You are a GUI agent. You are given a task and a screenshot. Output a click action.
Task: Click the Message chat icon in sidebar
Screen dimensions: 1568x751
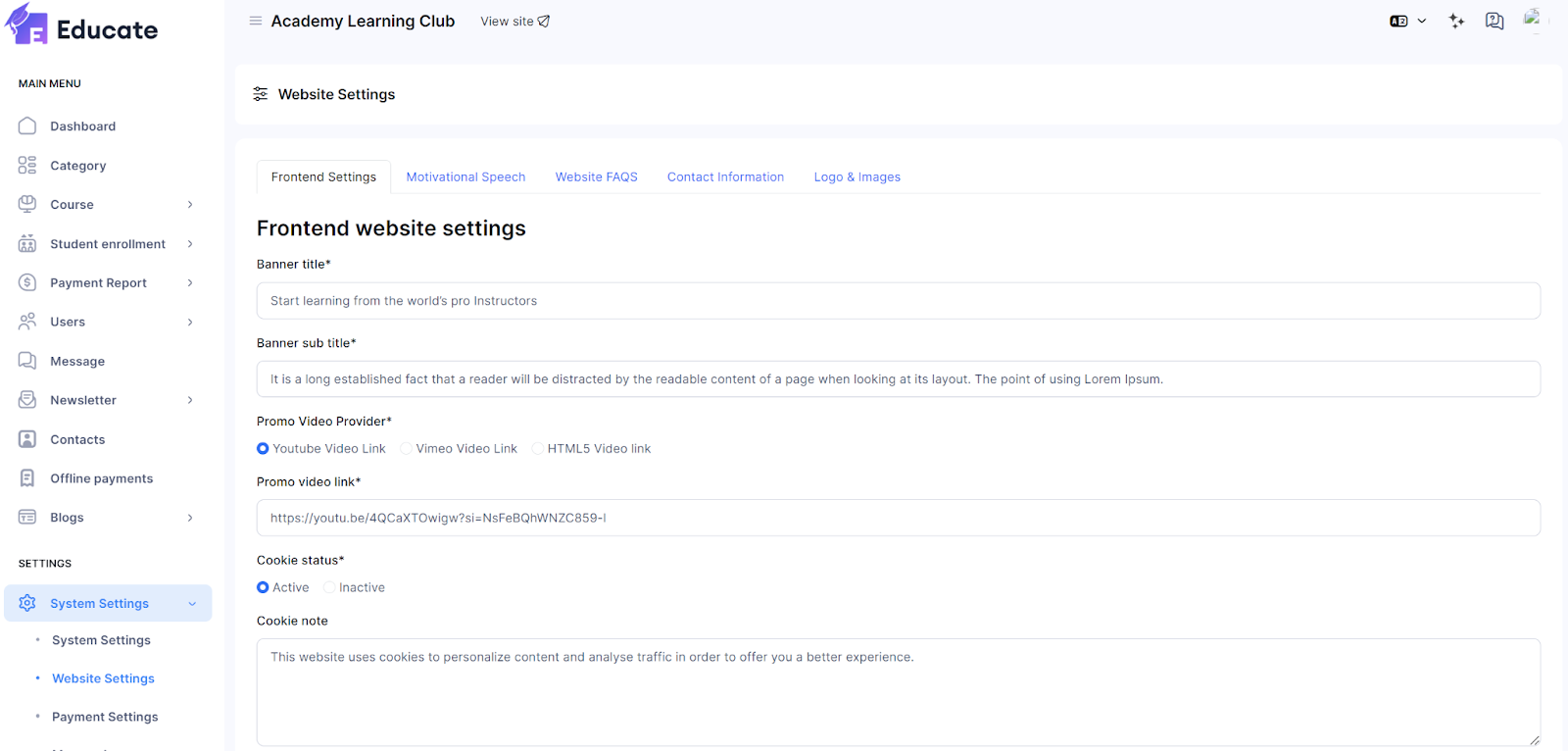(27, 361)
